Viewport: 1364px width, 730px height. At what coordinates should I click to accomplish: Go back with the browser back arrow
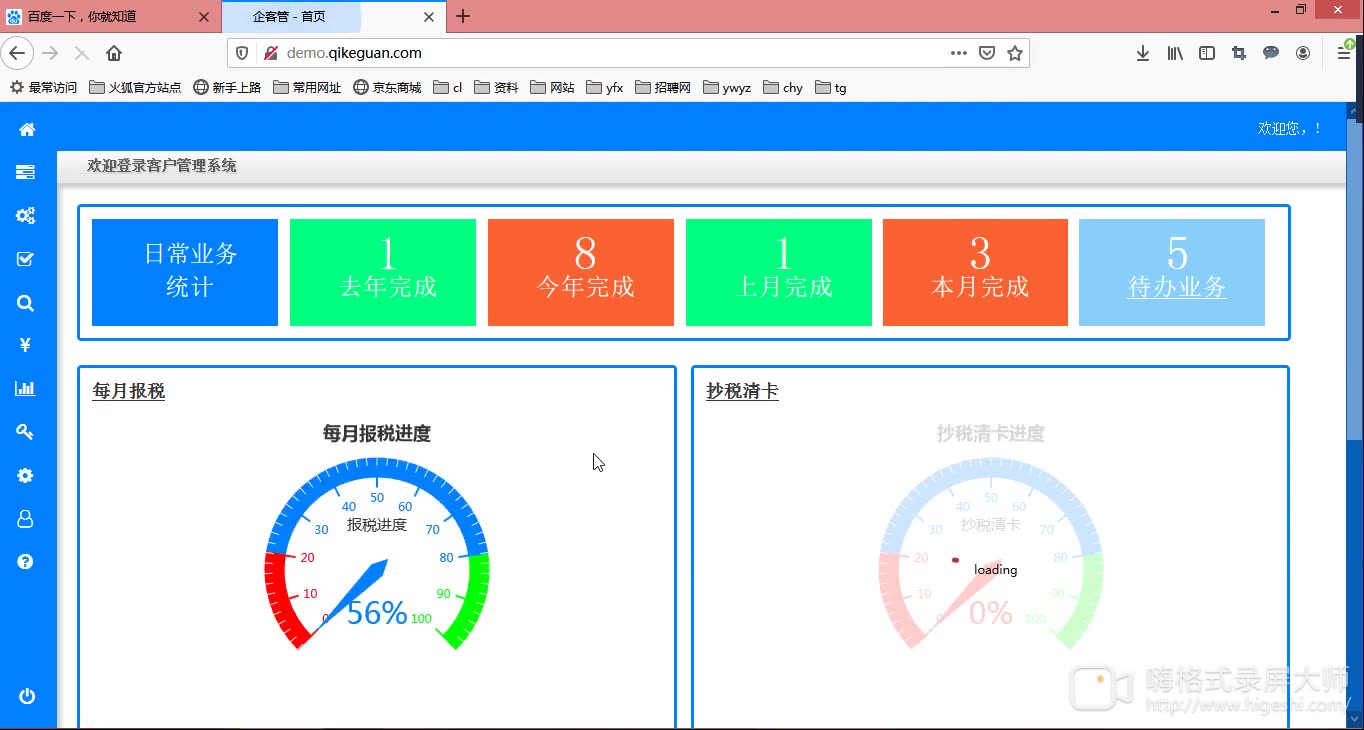pyautogui.click(x=18, y=53)
